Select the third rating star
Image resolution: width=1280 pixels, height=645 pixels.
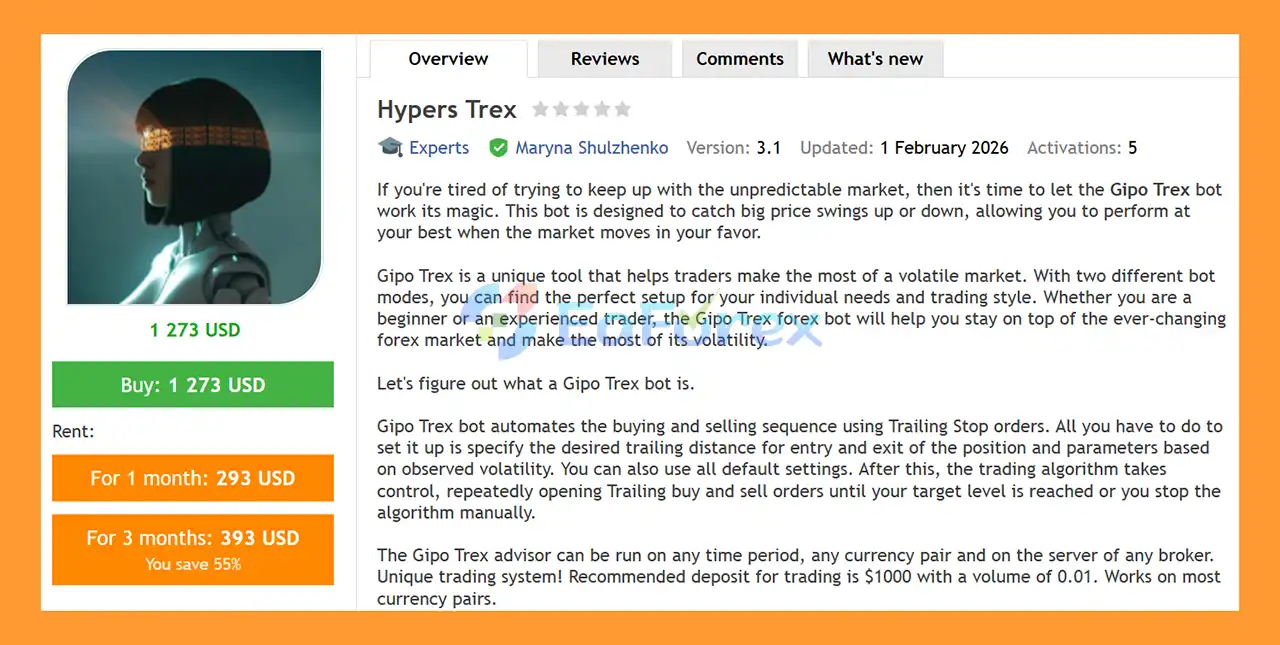[x=582, y=109]
